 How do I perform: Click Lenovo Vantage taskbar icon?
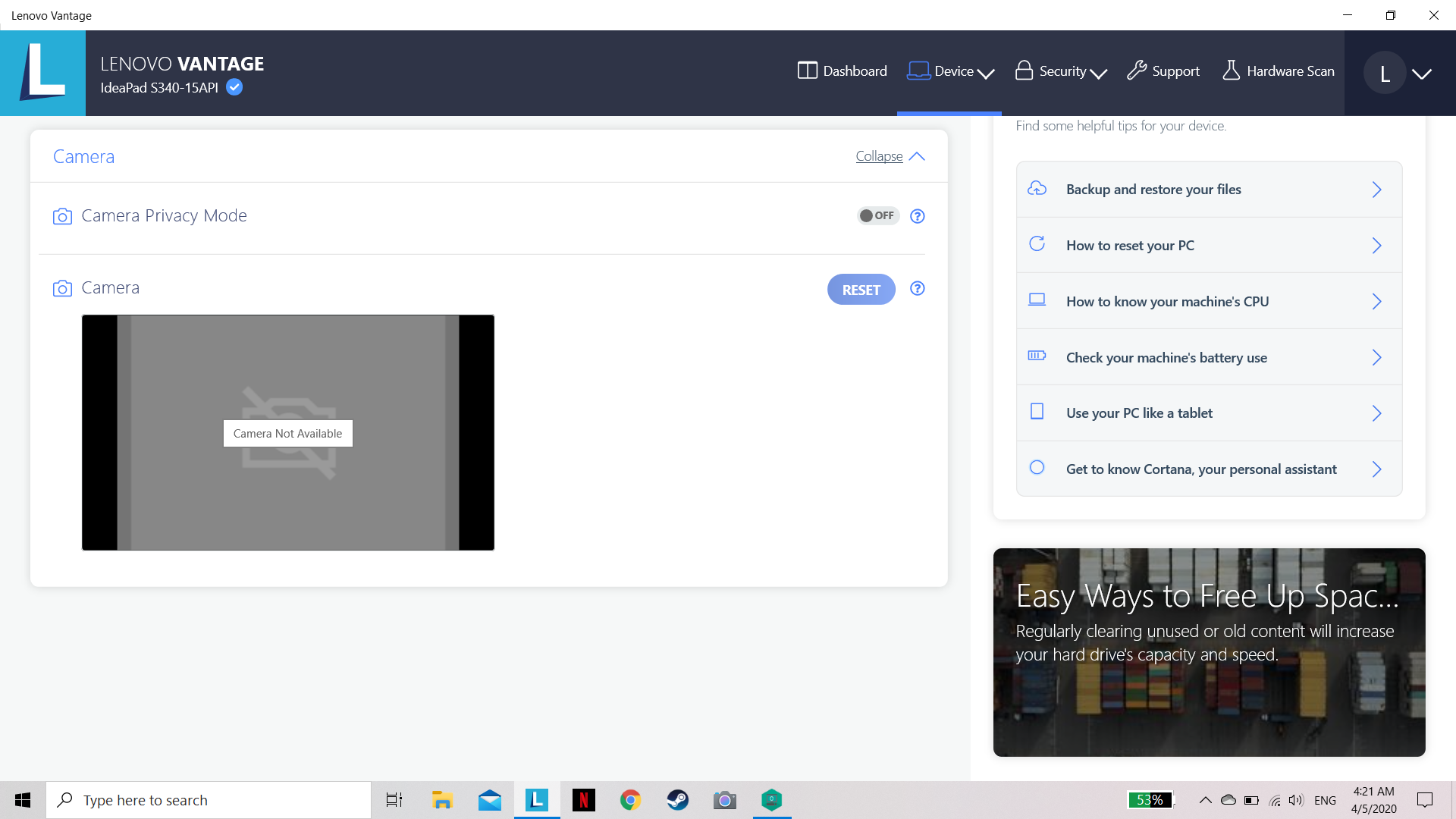click(537, 800)
